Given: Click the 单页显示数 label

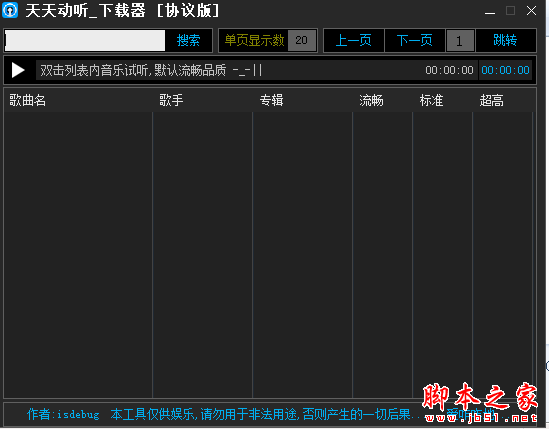Looking at the screenshot, I should click(x=254, y=40).
